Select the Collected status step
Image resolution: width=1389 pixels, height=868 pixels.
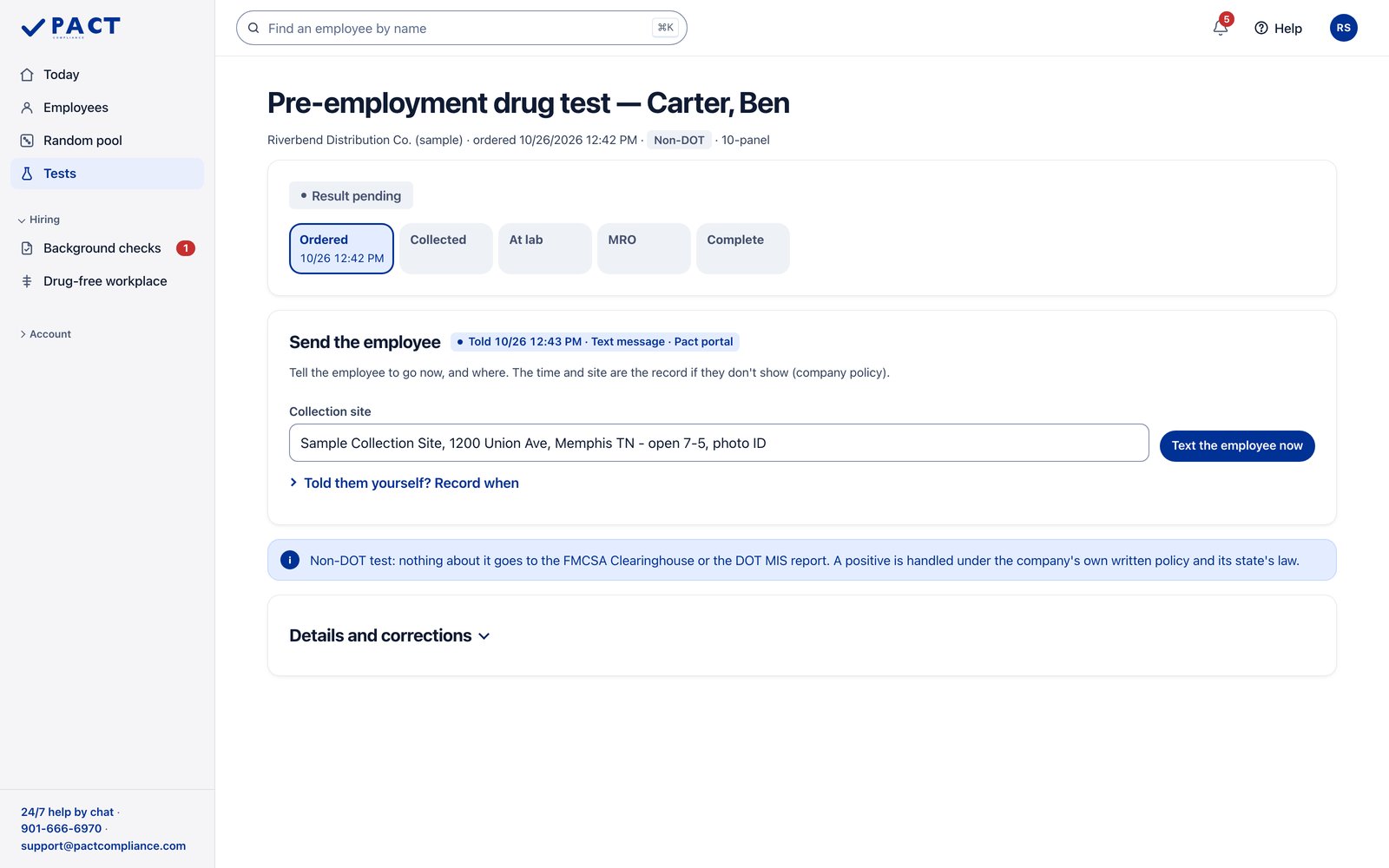pos(446,248)
